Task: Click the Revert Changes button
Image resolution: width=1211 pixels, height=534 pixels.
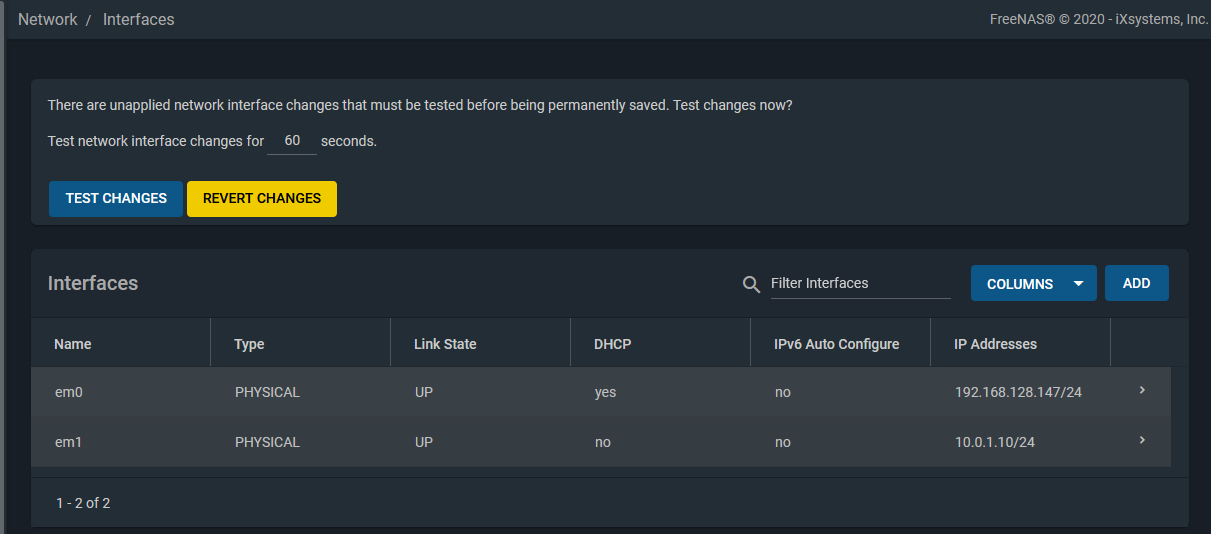Action: point(262,198)
